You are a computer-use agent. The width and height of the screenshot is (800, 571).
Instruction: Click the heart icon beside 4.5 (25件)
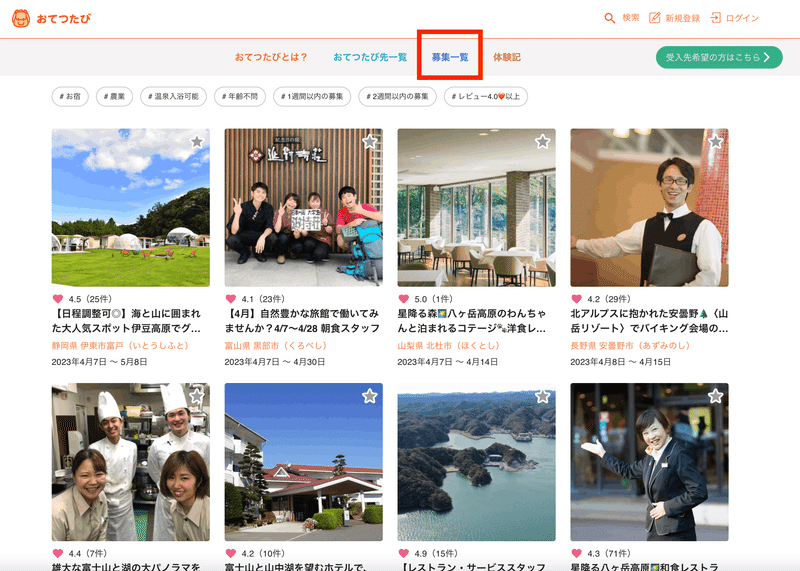click(x=58, y=299)
